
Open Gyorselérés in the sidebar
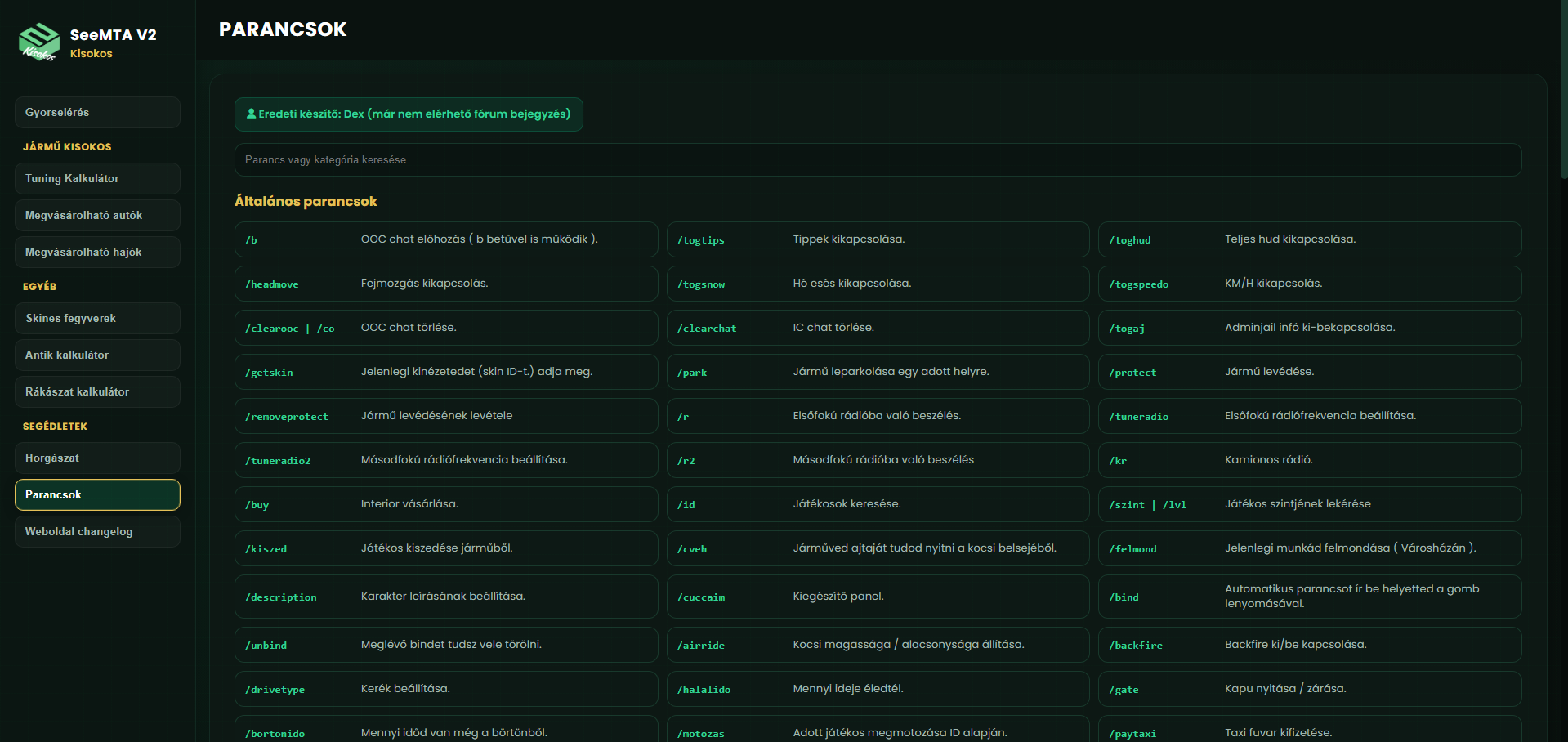pos(97,113)
